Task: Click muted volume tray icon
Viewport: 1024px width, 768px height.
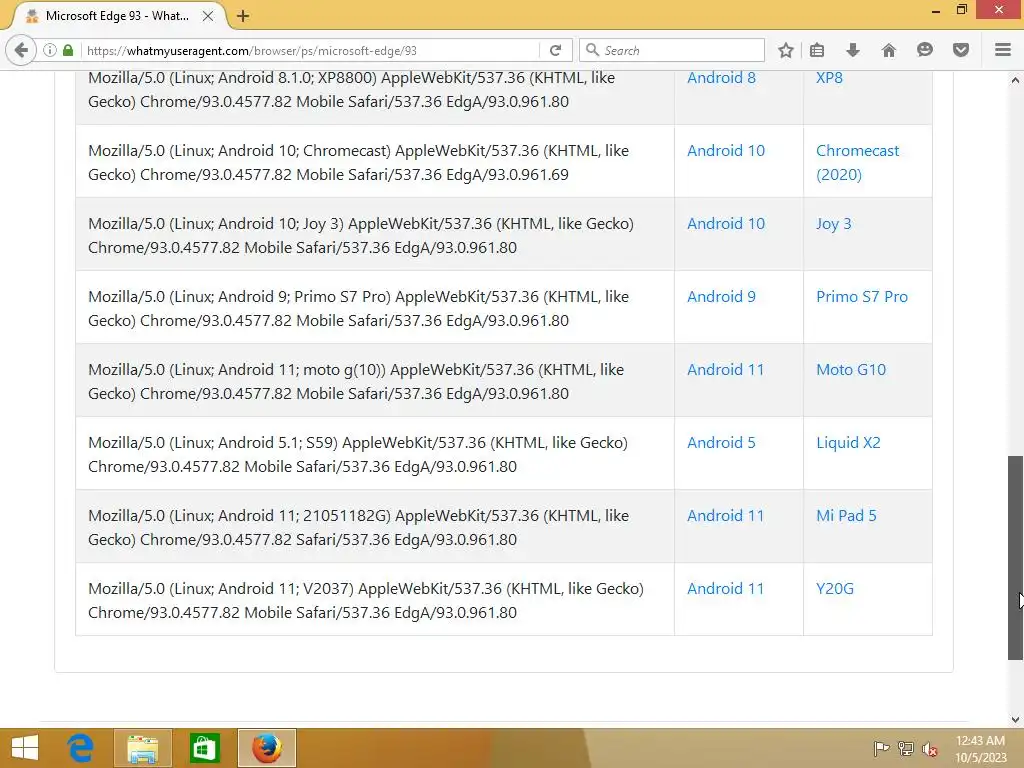Action: coord(930,749)
